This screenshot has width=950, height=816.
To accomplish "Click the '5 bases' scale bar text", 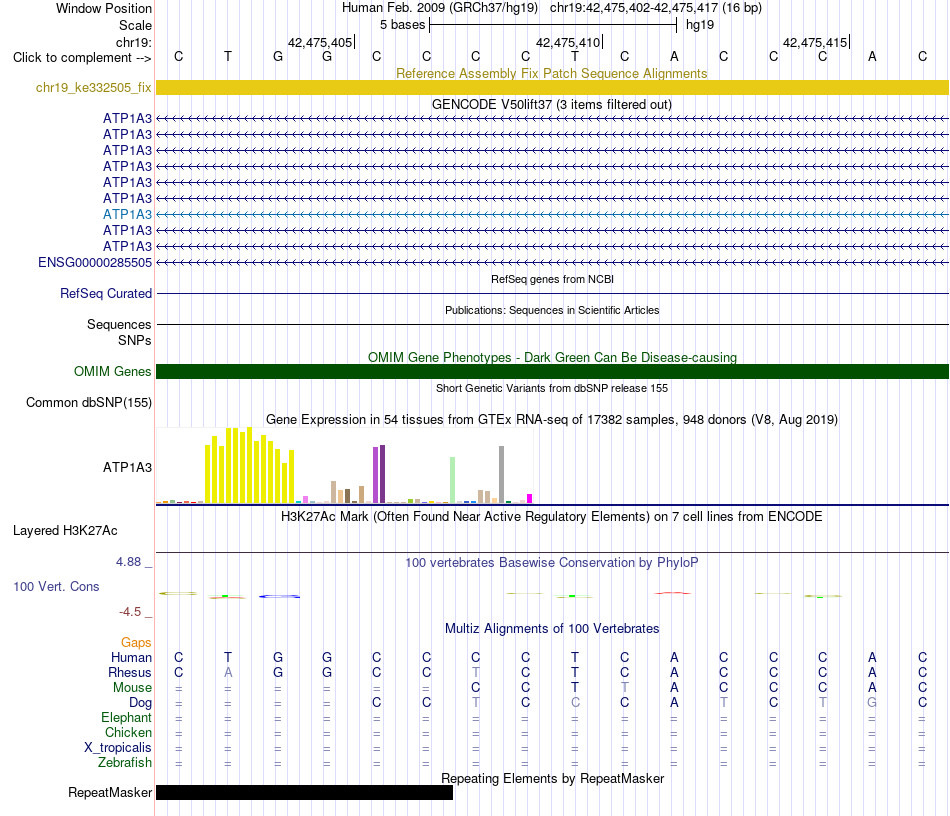I will click(x=402, y=25).
